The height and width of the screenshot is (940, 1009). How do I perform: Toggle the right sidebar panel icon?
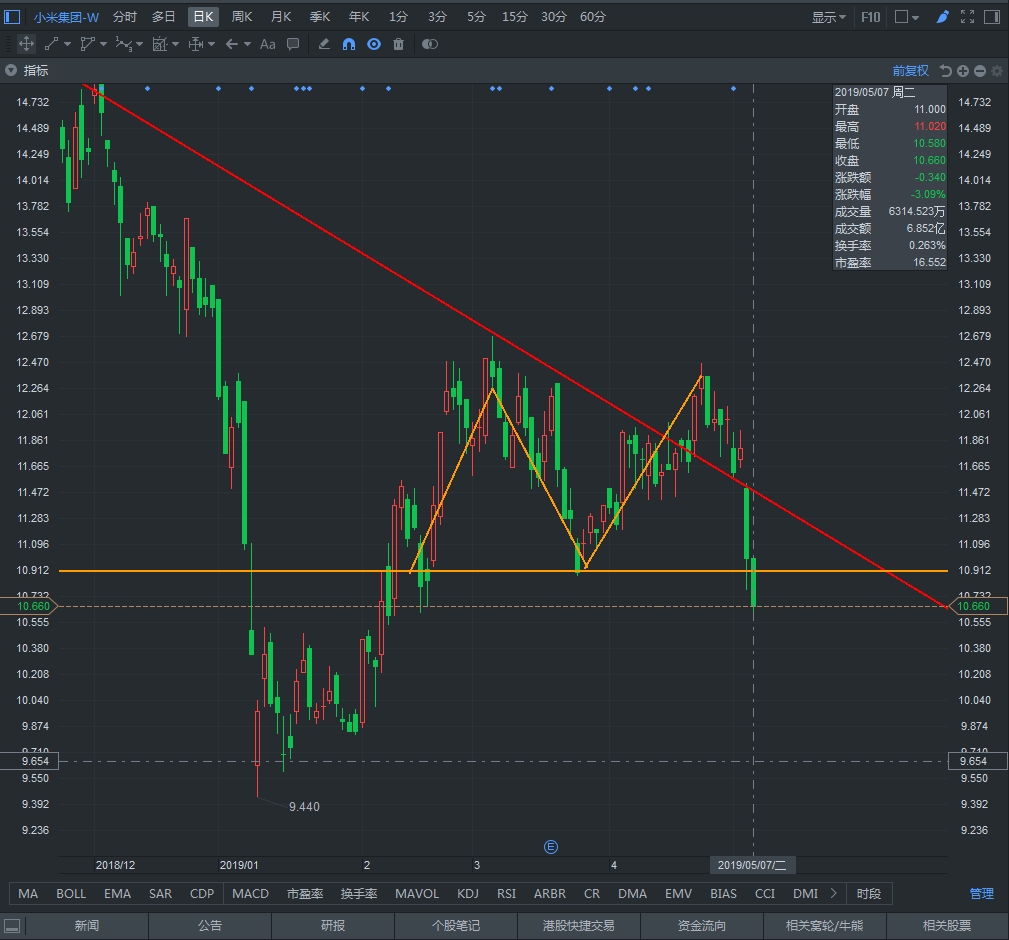click(992, 17)
